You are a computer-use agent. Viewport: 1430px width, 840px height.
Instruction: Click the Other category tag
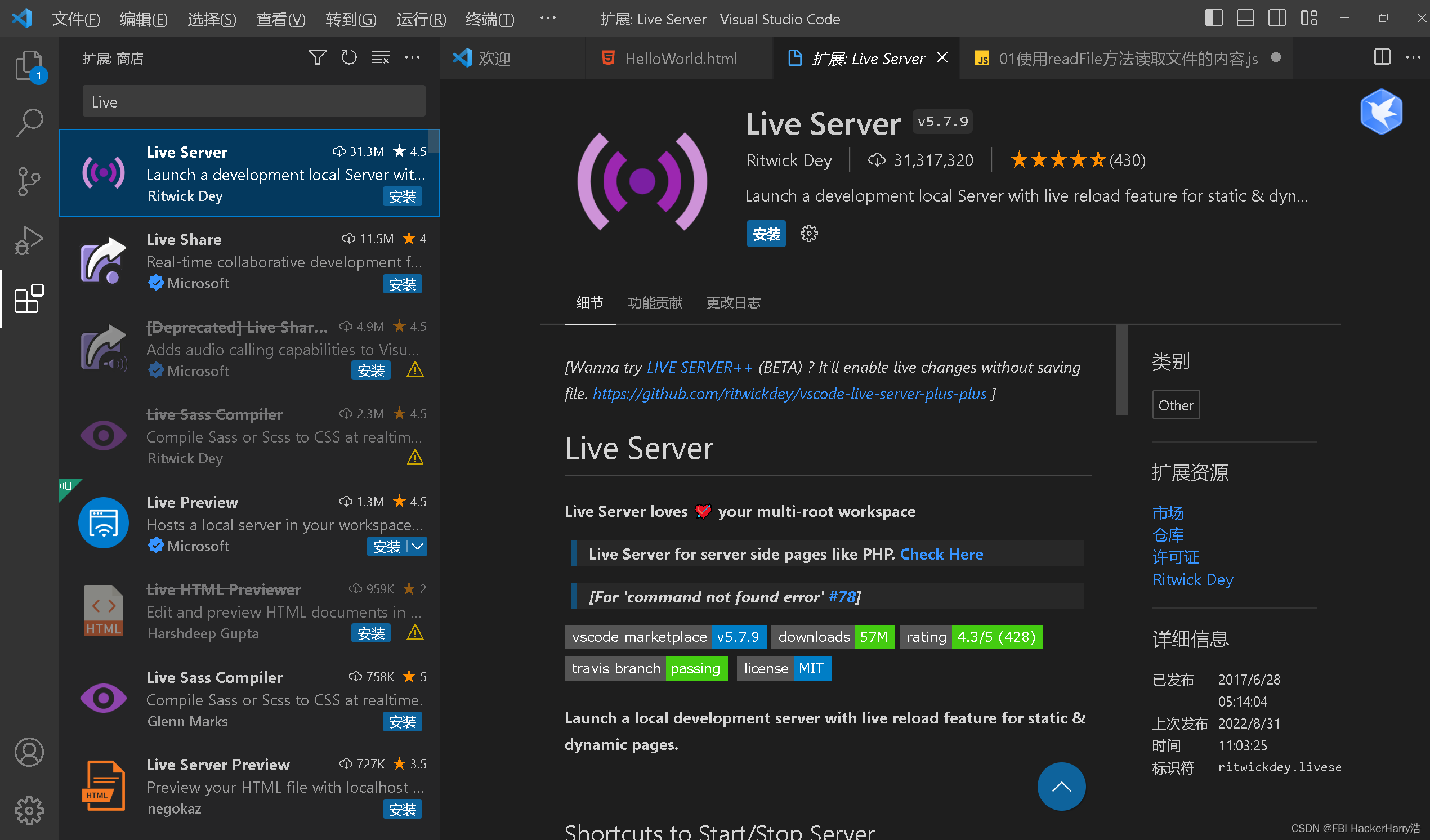pyautogui.click(x=1176, y=405)
